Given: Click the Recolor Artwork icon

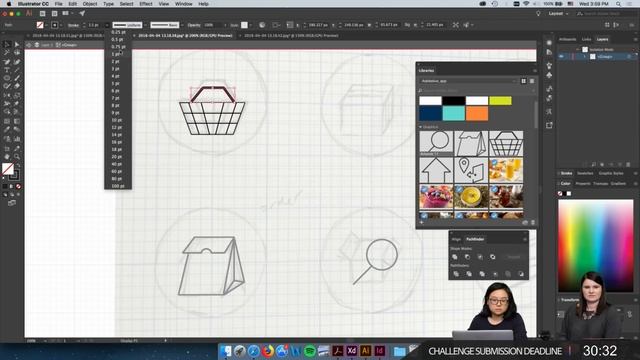Looking at the screenshot, I should pyautogui.click(x=262, y=25).
